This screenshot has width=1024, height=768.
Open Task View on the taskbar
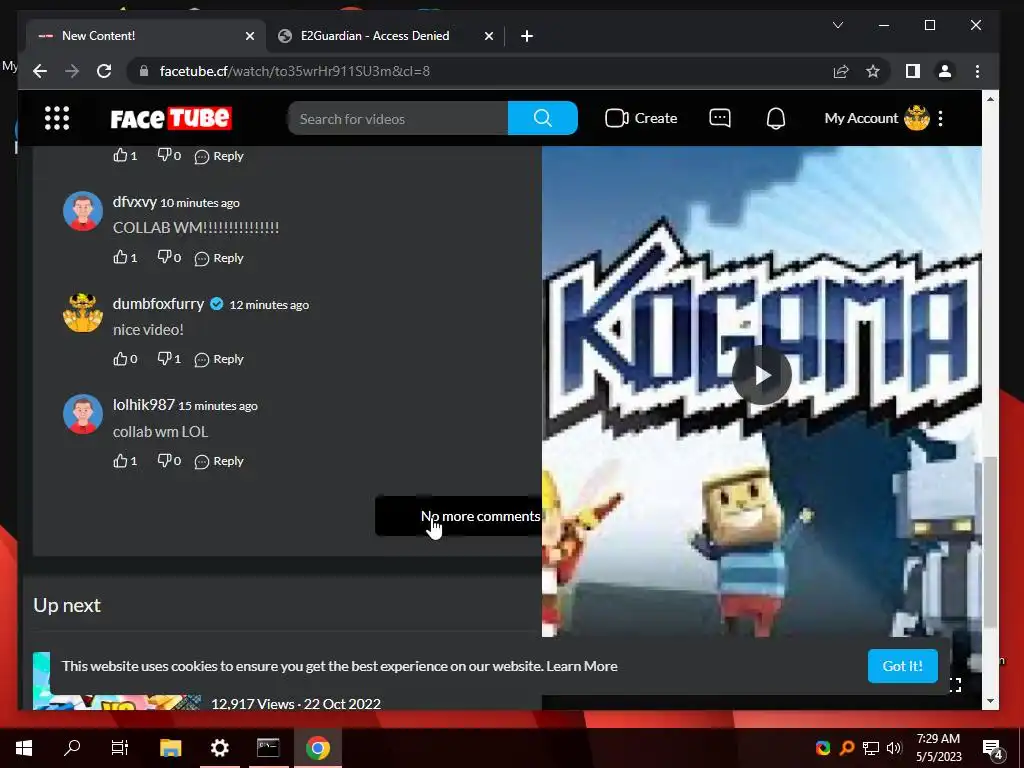120,748
